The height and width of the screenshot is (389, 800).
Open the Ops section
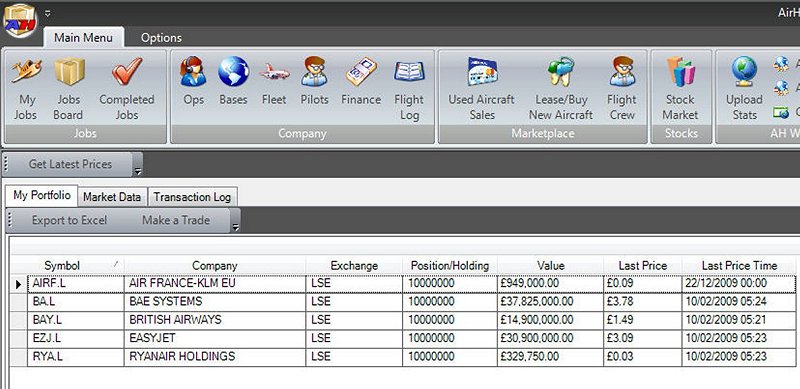(x=193, y=82)
